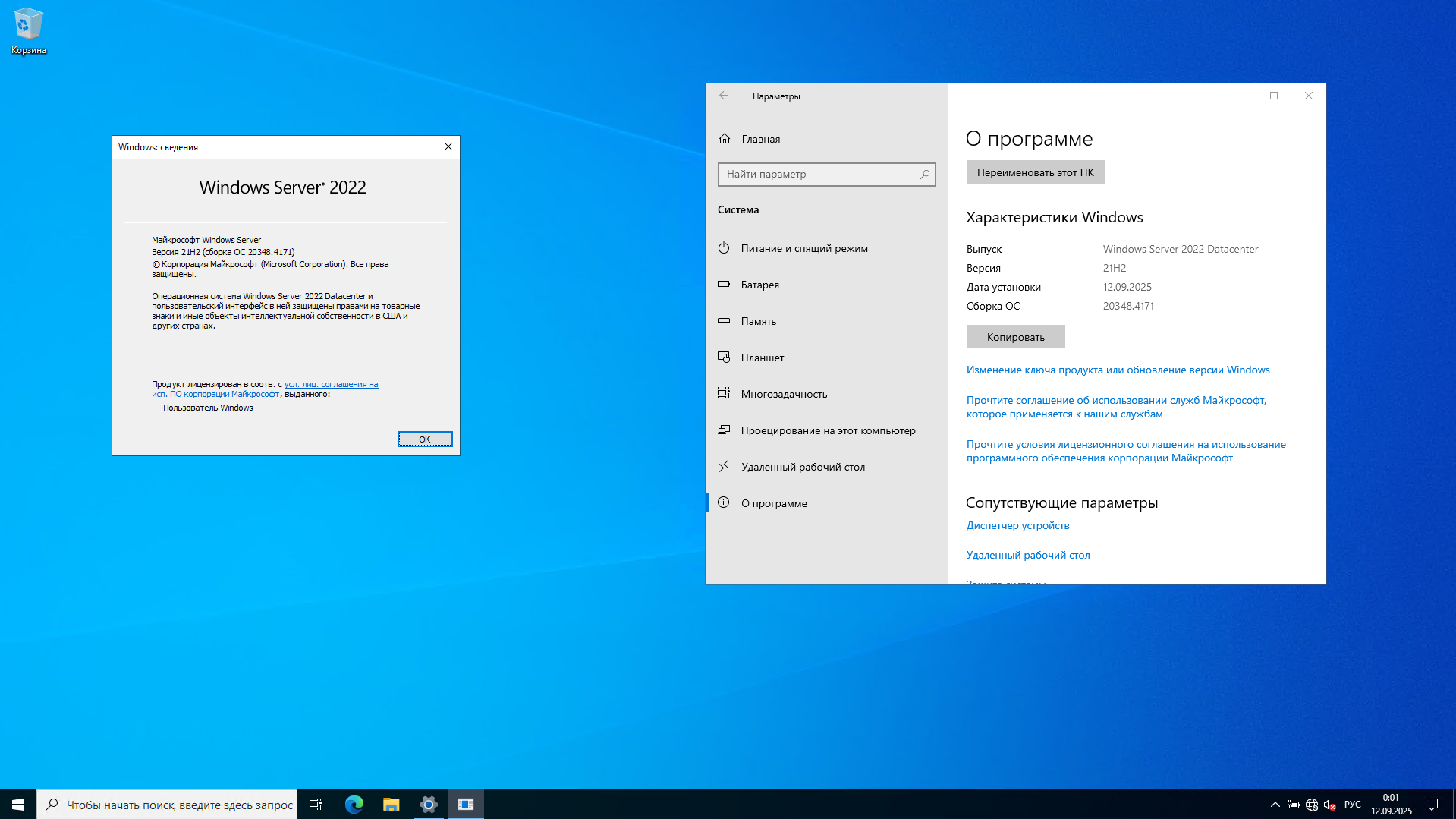The width and height of the screenshot is (1456, 819).
Task: Switch to the Settings gear taskbar icon
Action: coord(429,805)
